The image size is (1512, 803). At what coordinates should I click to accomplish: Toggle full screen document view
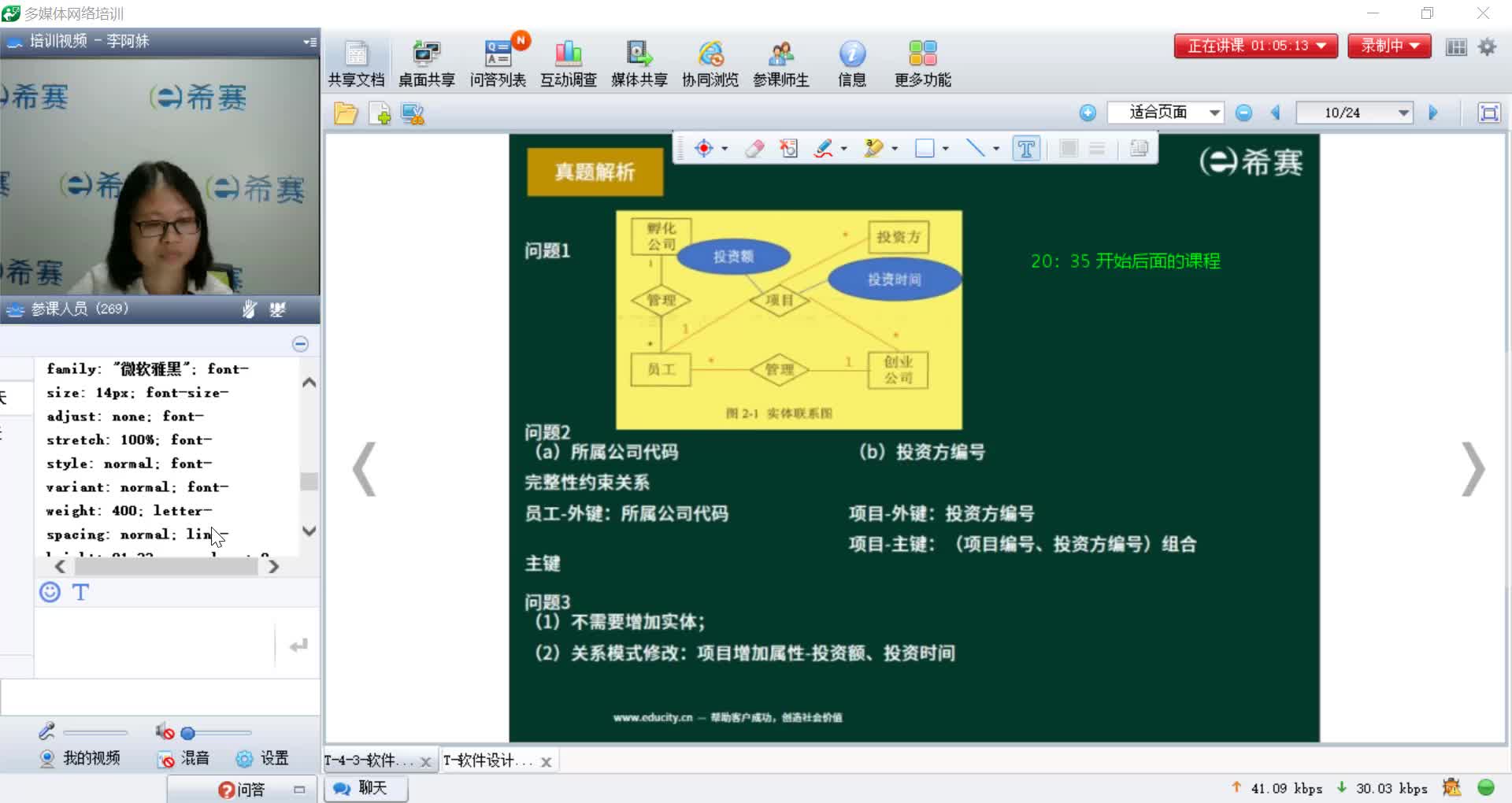[x=1489, y=113]
